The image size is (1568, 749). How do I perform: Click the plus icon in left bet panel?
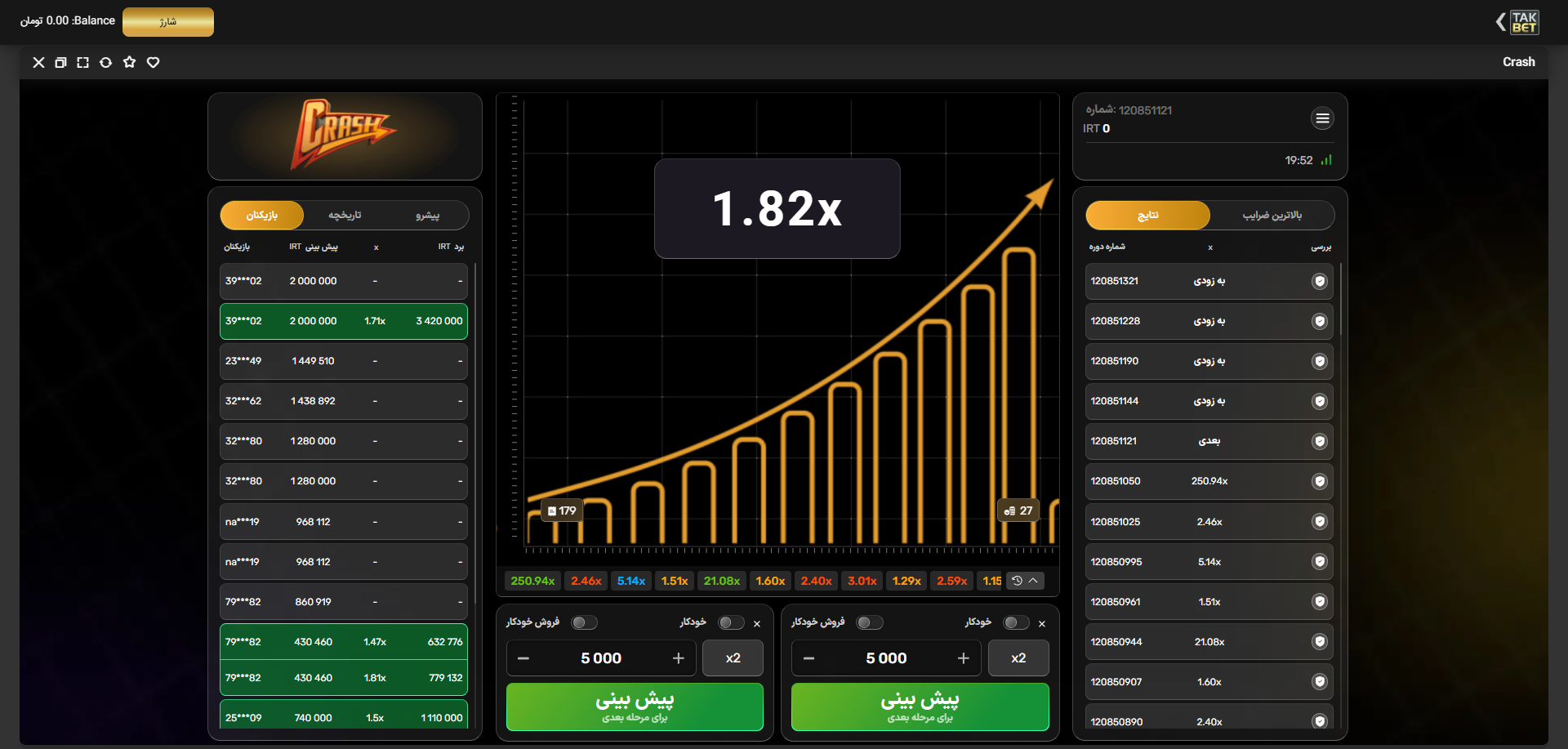click(678, 658)
